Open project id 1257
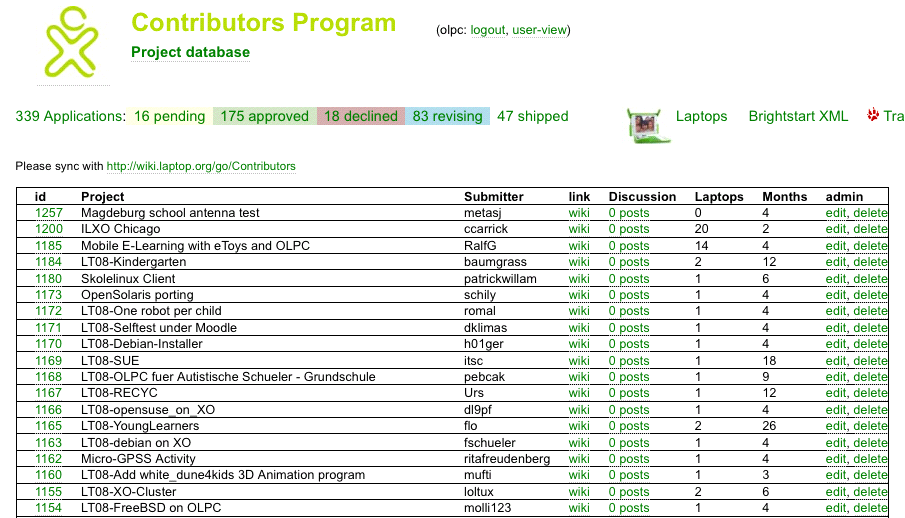The image size is (905, 518). click(48, 213)
